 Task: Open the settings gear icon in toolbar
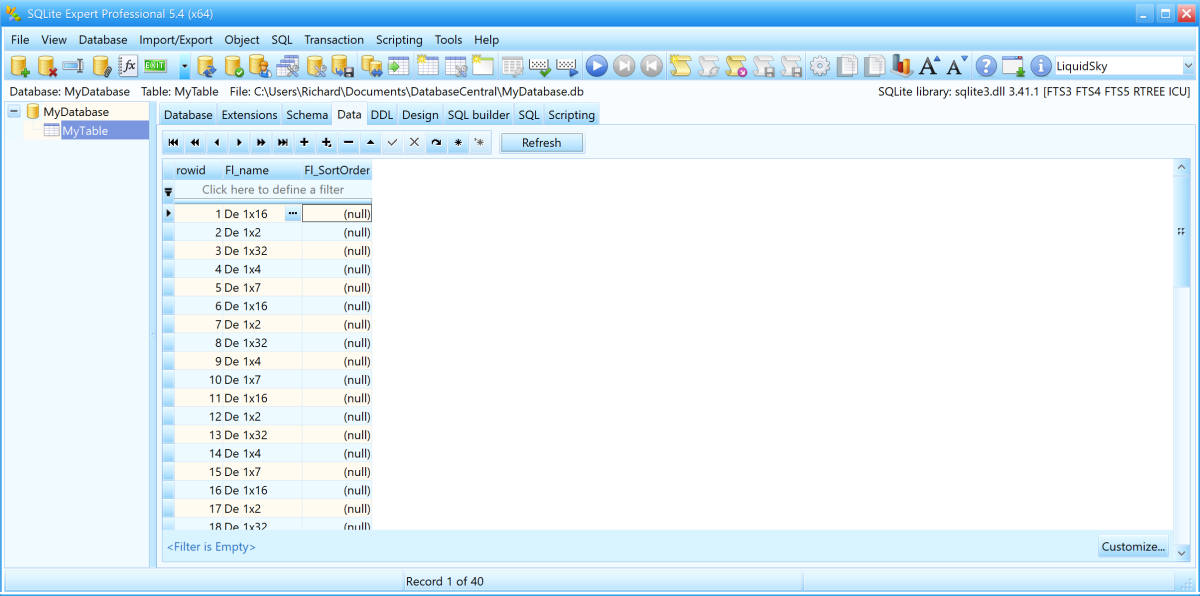pos(820,66)
